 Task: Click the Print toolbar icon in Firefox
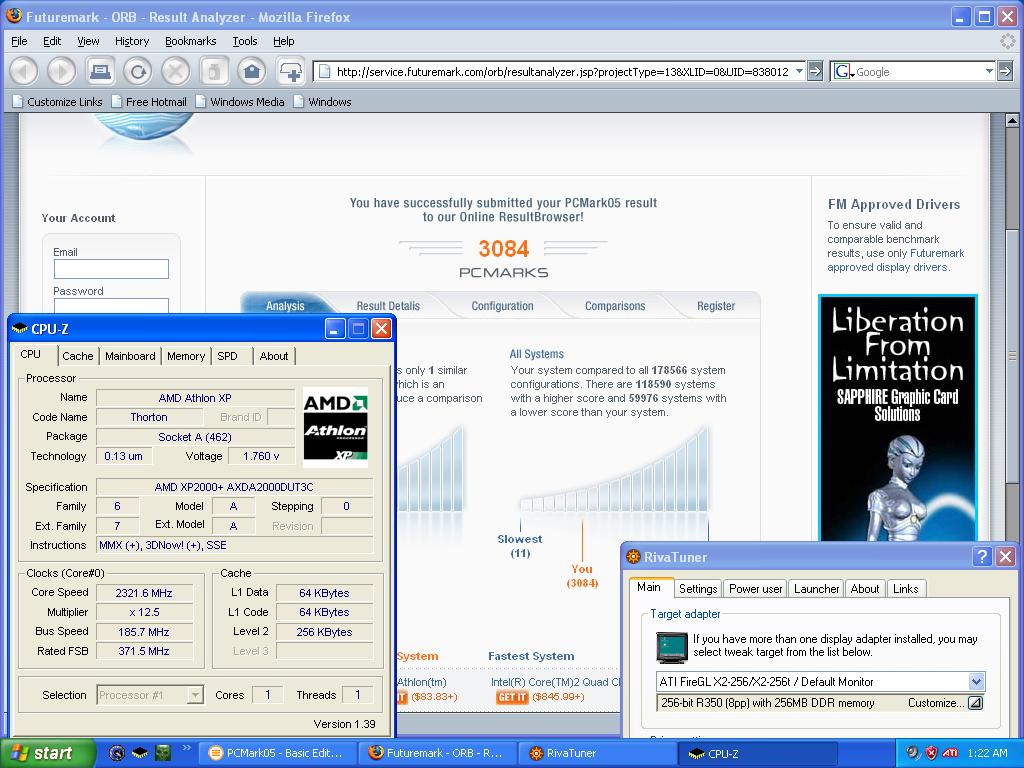point(100,71)
